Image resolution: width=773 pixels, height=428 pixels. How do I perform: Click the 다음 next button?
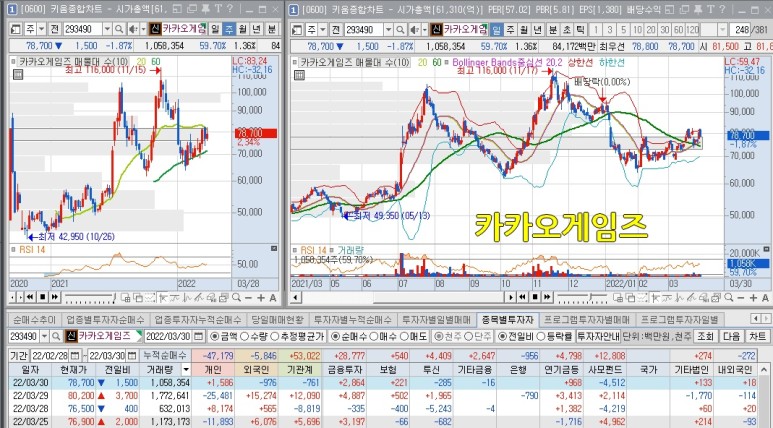click(732, 336)
